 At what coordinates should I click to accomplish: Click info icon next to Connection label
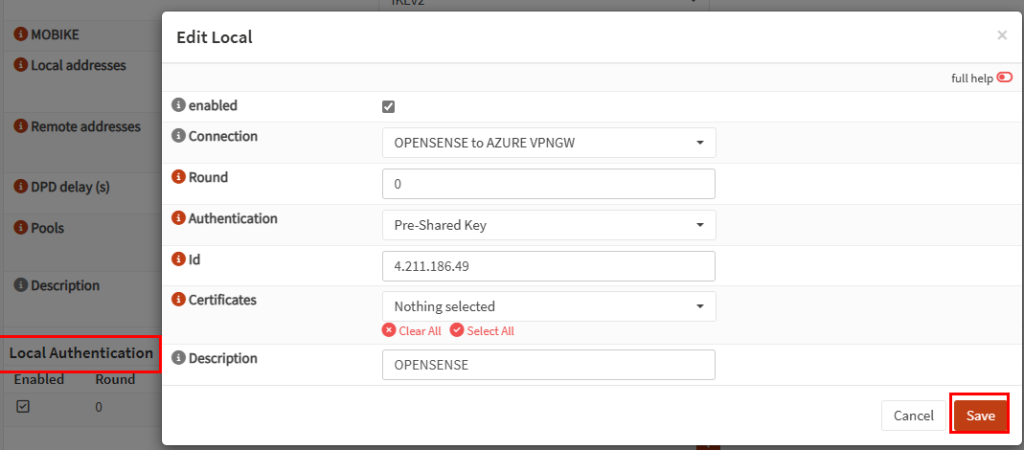pyautogui.click(x=178, y=136)
